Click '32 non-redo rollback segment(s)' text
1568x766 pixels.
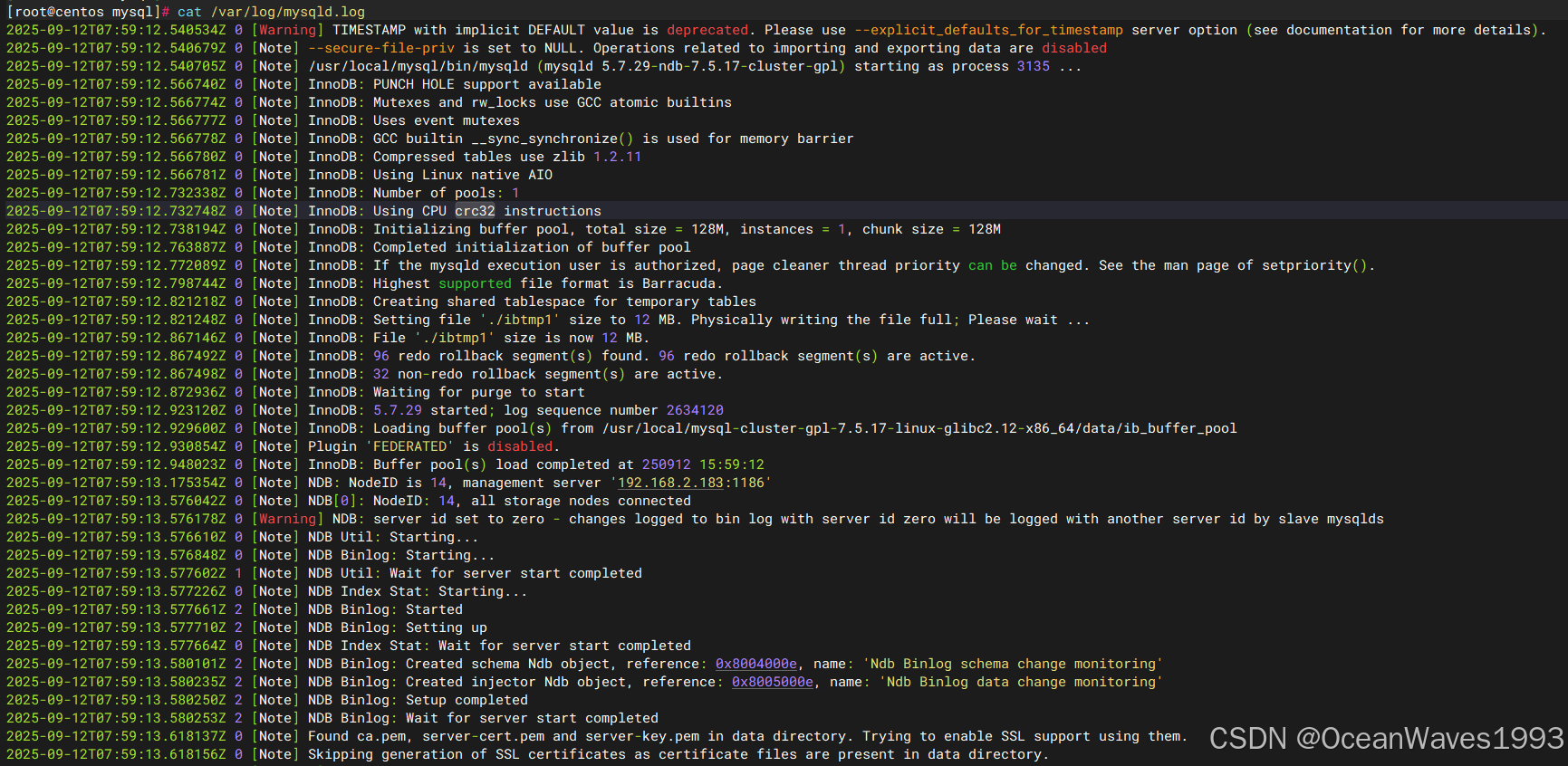point(499,374)
